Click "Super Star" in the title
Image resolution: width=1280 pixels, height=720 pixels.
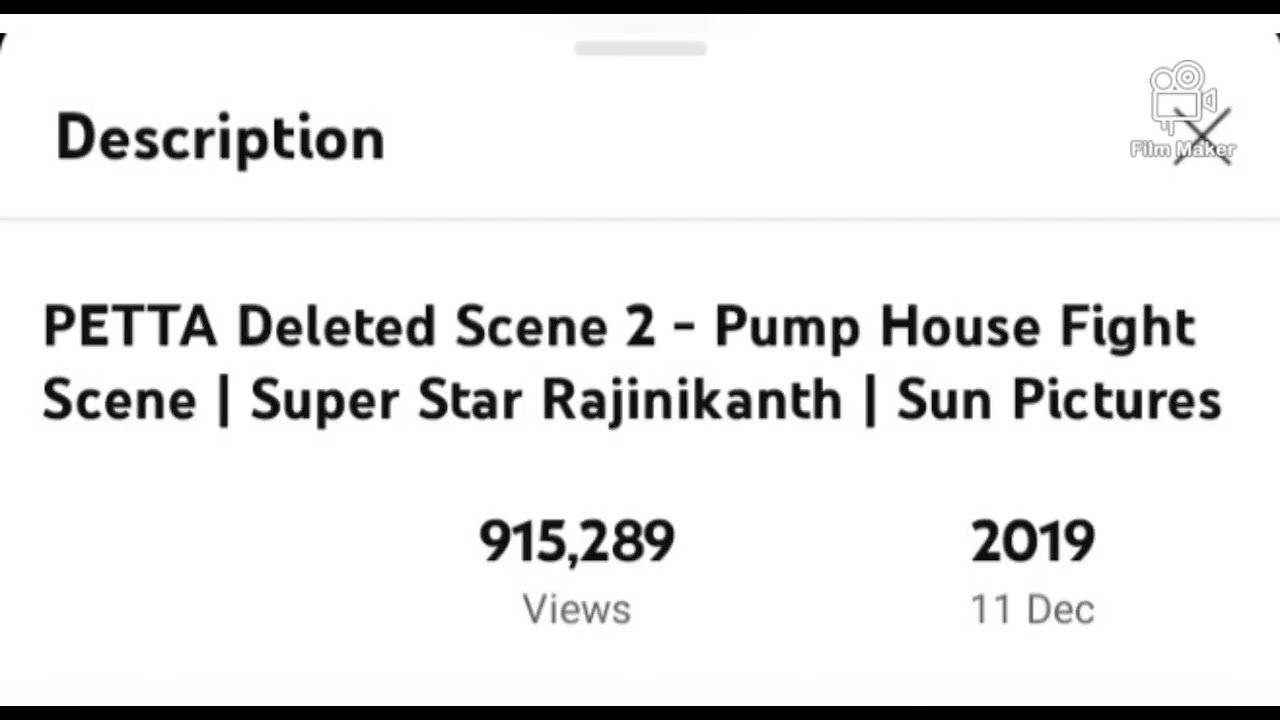coord(387,401)
